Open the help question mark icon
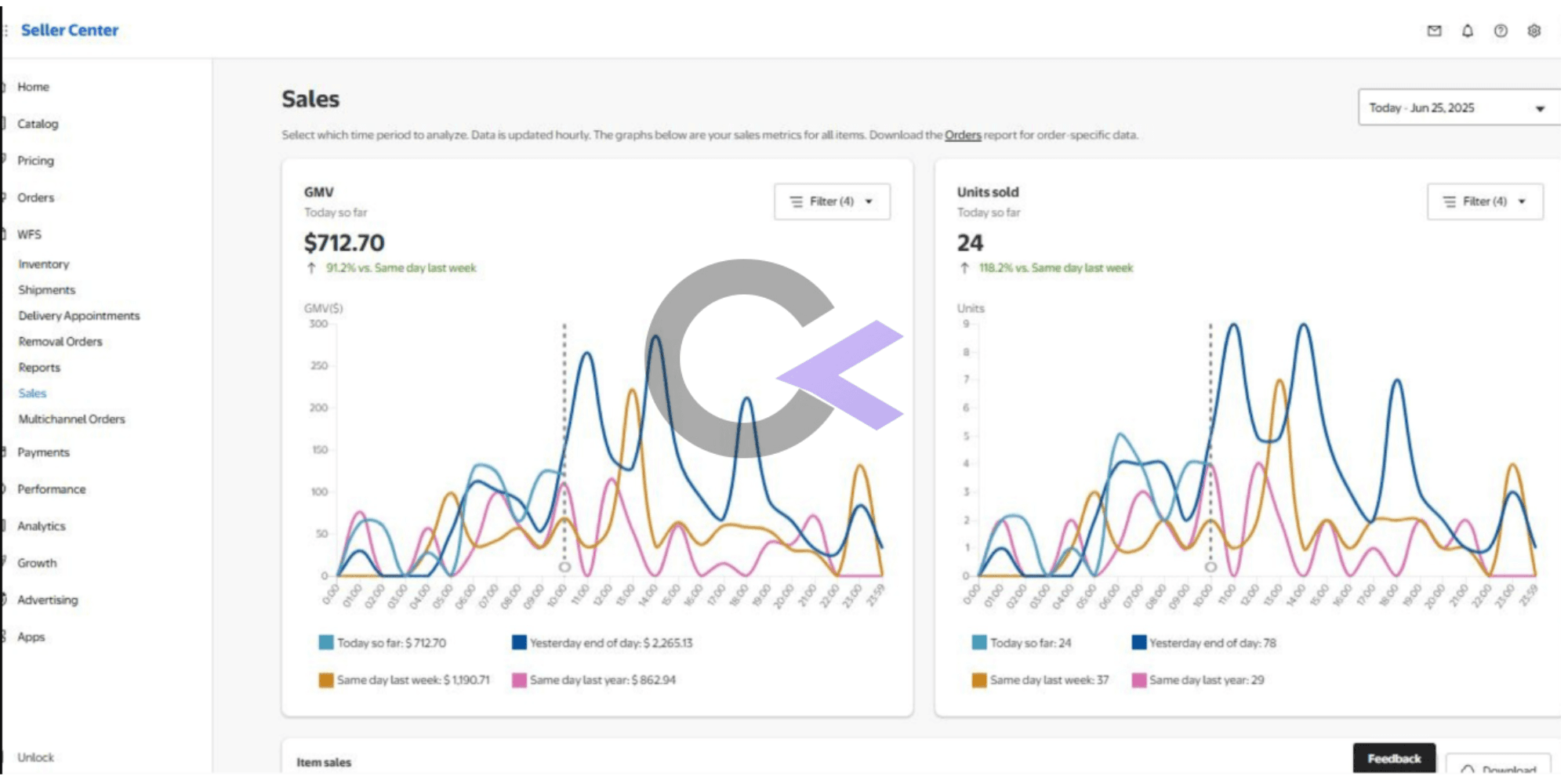This screenshot has width=1568, height=784. (x=1501, y=31)
